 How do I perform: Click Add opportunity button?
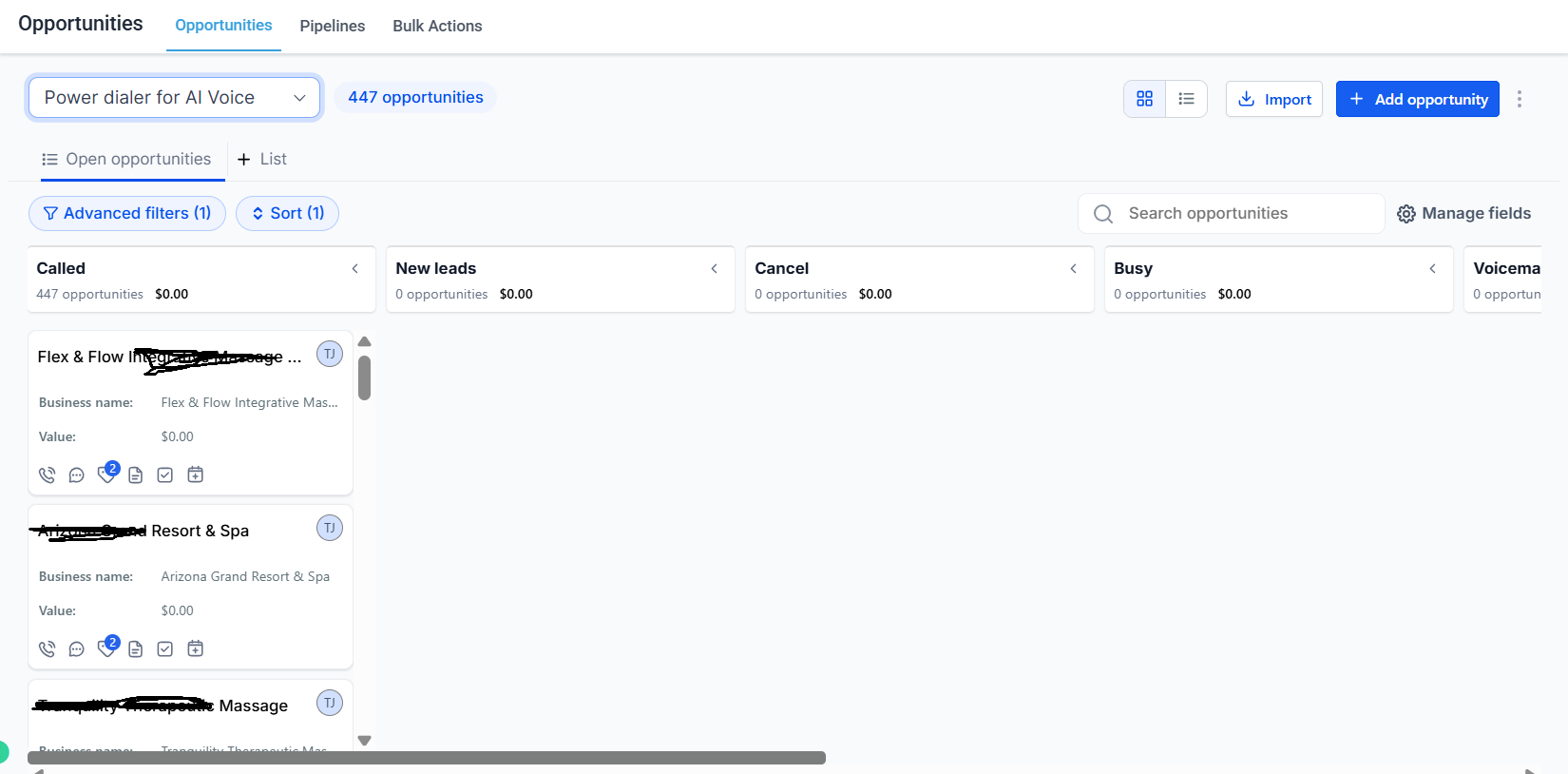(1418, 99)
